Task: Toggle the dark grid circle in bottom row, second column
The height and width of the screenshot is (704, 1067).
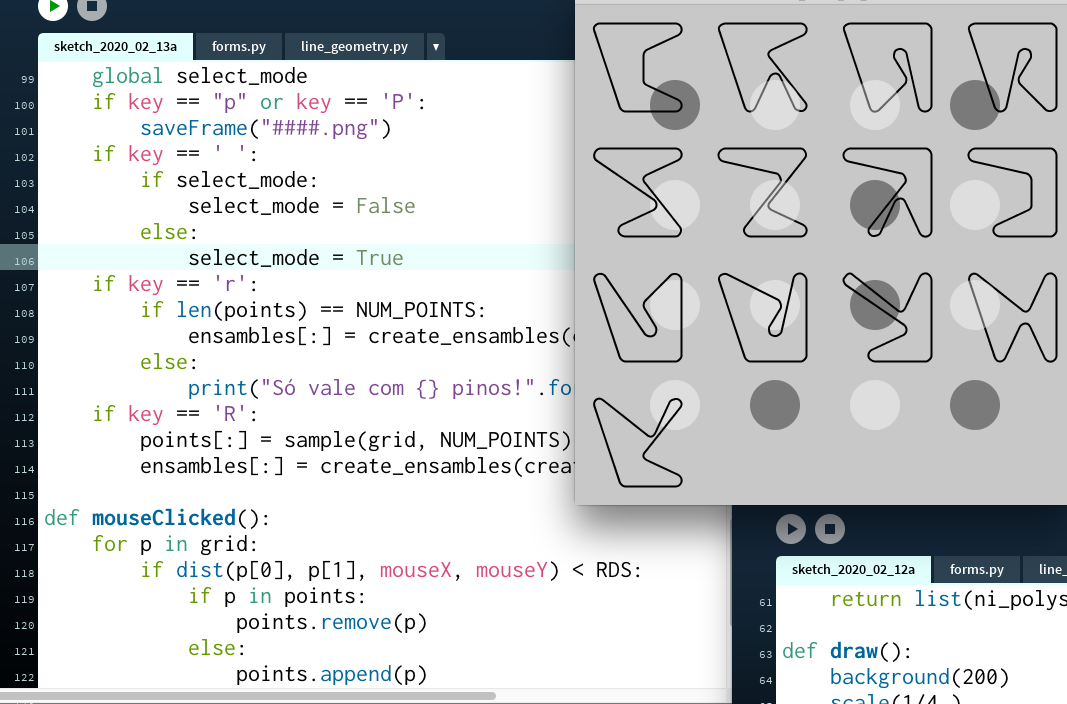Action: click(x=775, y=405)
